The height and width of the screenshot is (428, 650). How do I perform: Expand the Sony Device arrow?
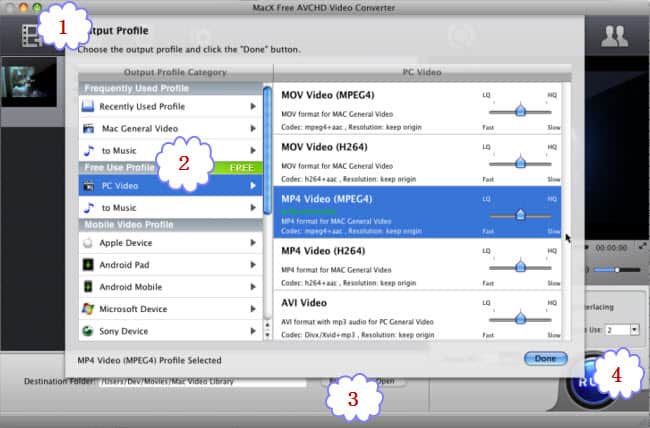coord(253,331)
